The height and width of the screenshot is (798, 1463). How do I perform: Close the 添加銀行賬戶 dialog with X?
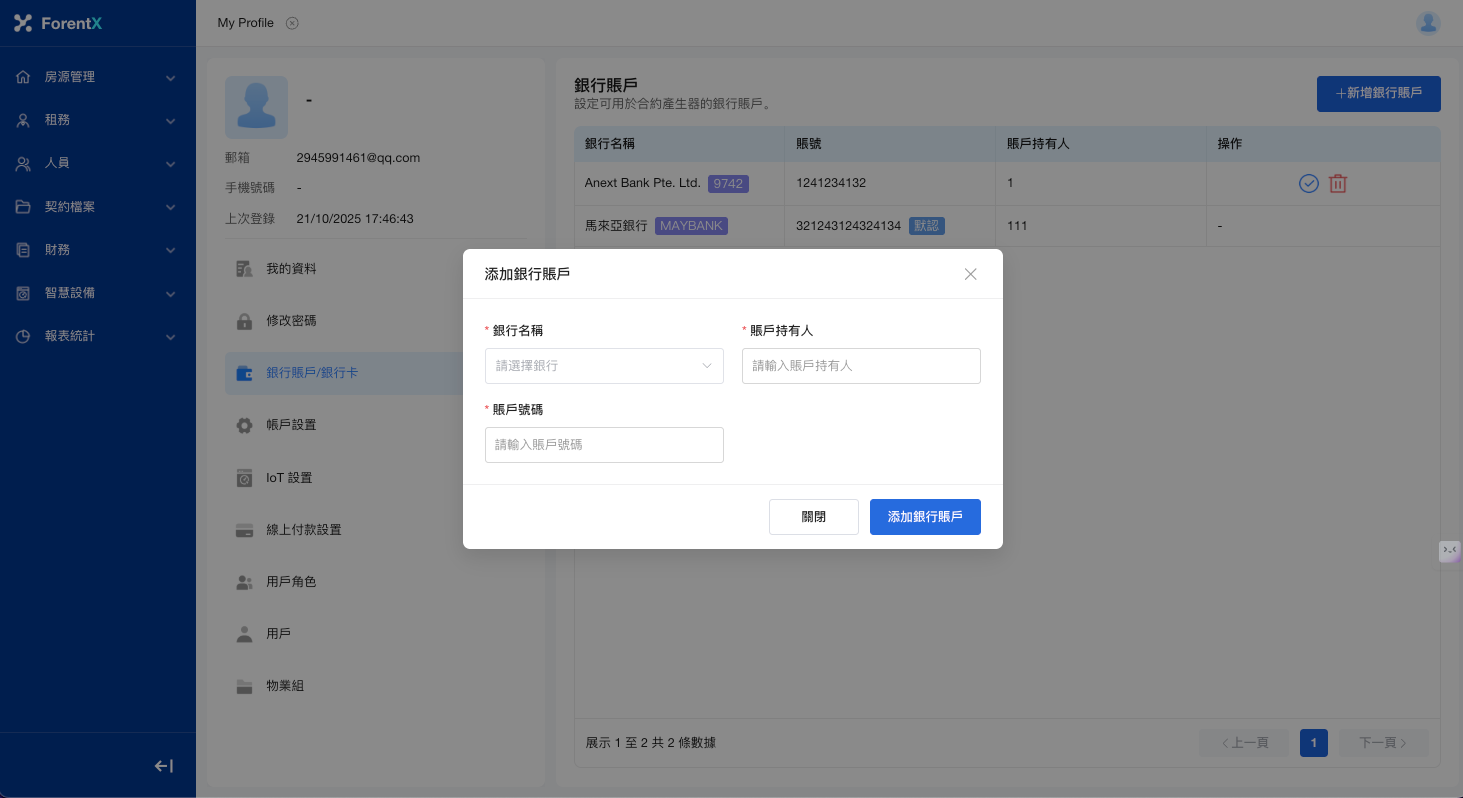click(970, 274)
